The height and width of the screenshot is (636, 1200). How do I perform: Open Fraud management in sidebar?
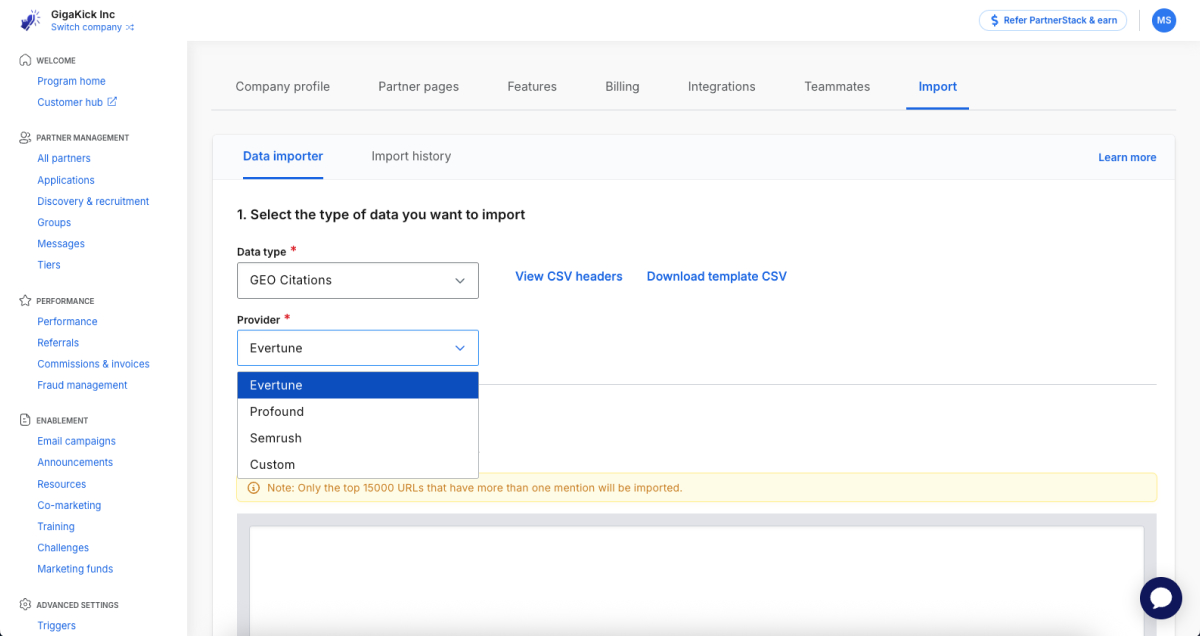82,385
